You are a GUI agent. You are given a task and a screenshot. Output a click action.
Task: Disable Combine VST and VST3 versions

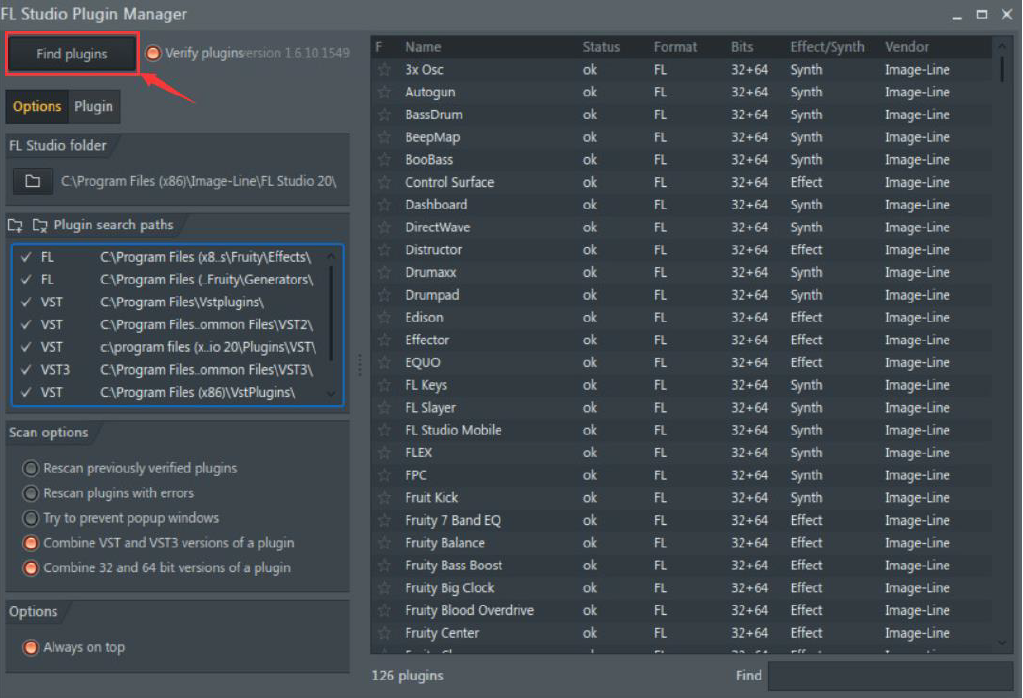pyautogui.click(x=31, y=543)
